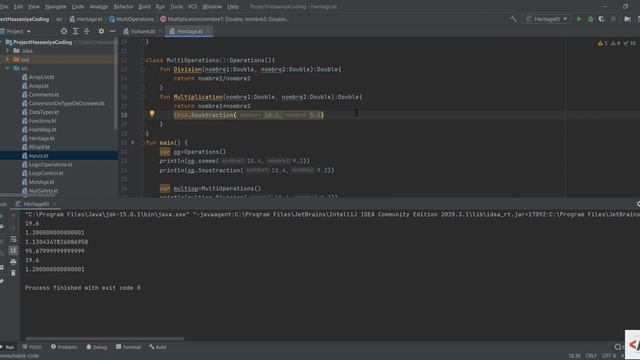
Task: Select the Heritage tab in Run panel
Action: tap(36, 204)
